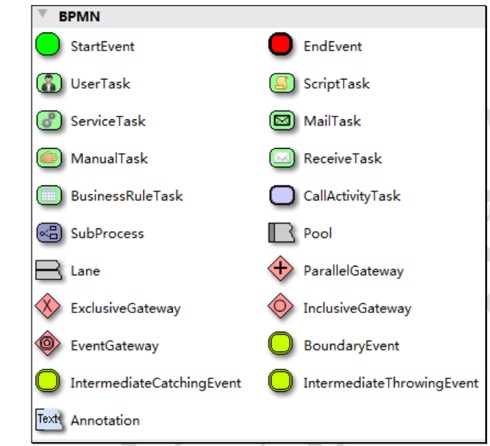Pick the ExclusiveGateway X diamond
The width and height of the screenshot is (490, 446).
click(48, 306)
